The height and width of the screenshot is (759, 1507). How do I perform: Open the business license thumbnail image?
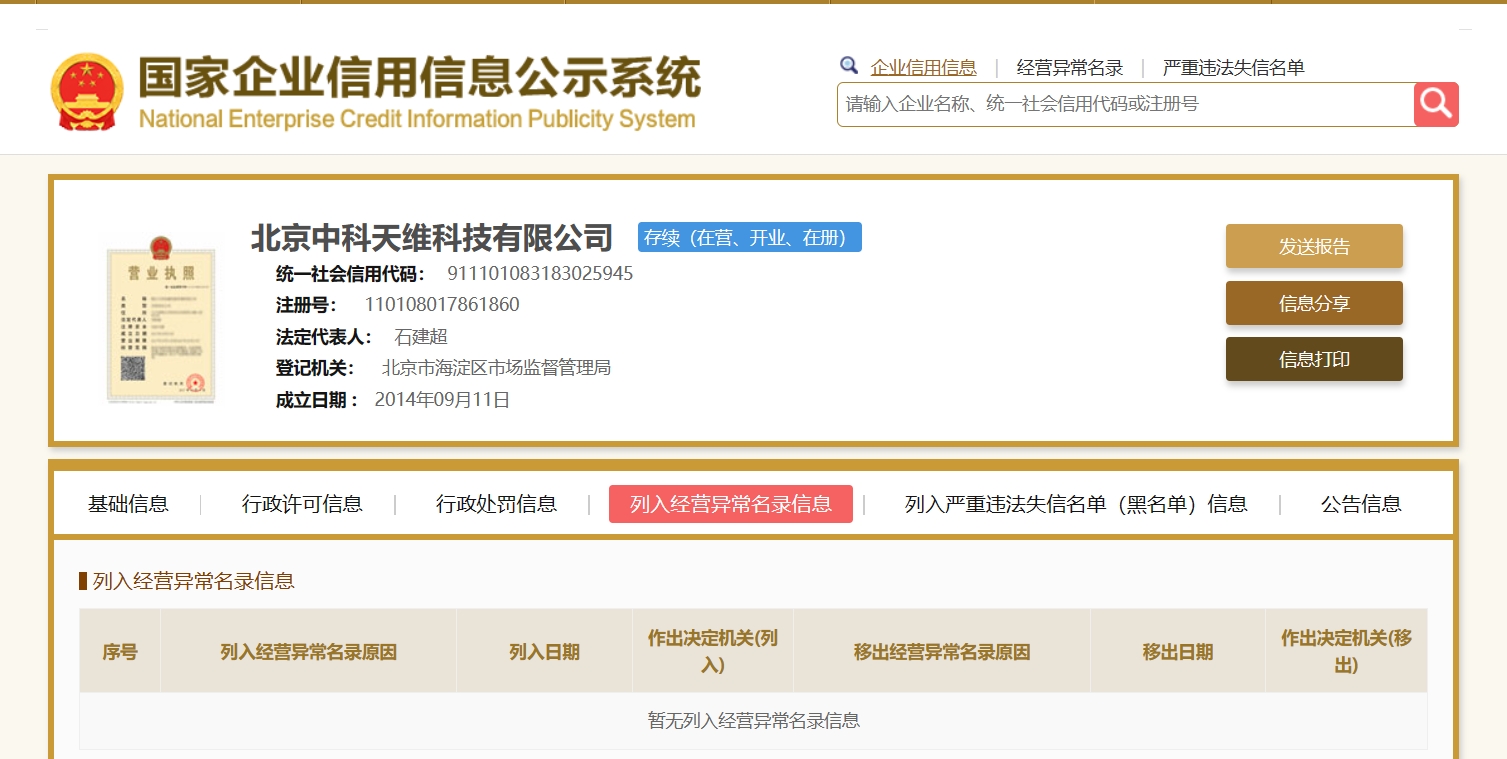coord(162,320)
